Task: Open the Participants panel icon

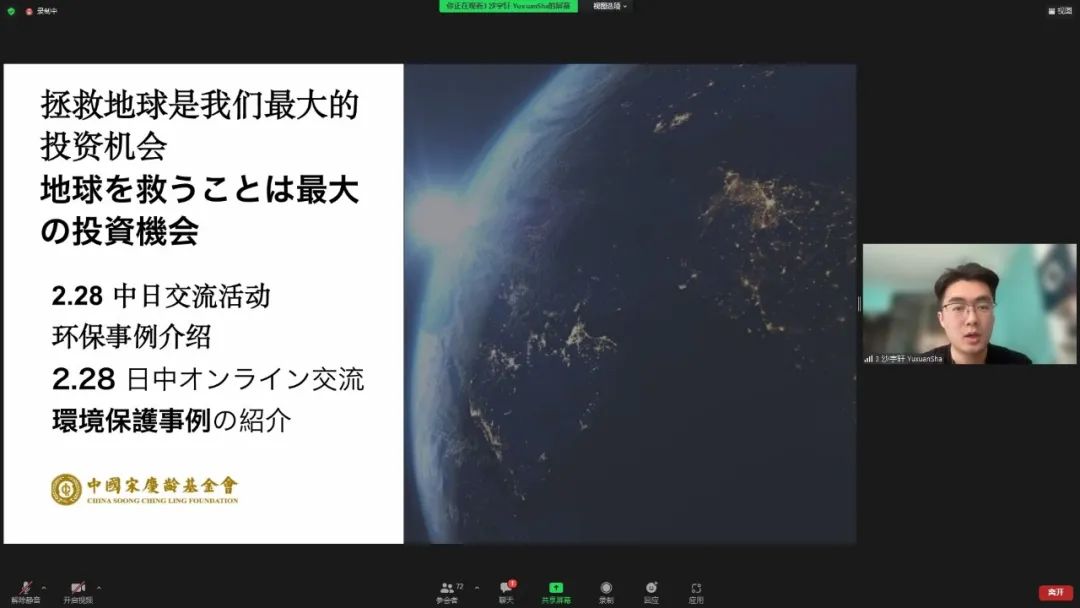Action: coord(446,588)
